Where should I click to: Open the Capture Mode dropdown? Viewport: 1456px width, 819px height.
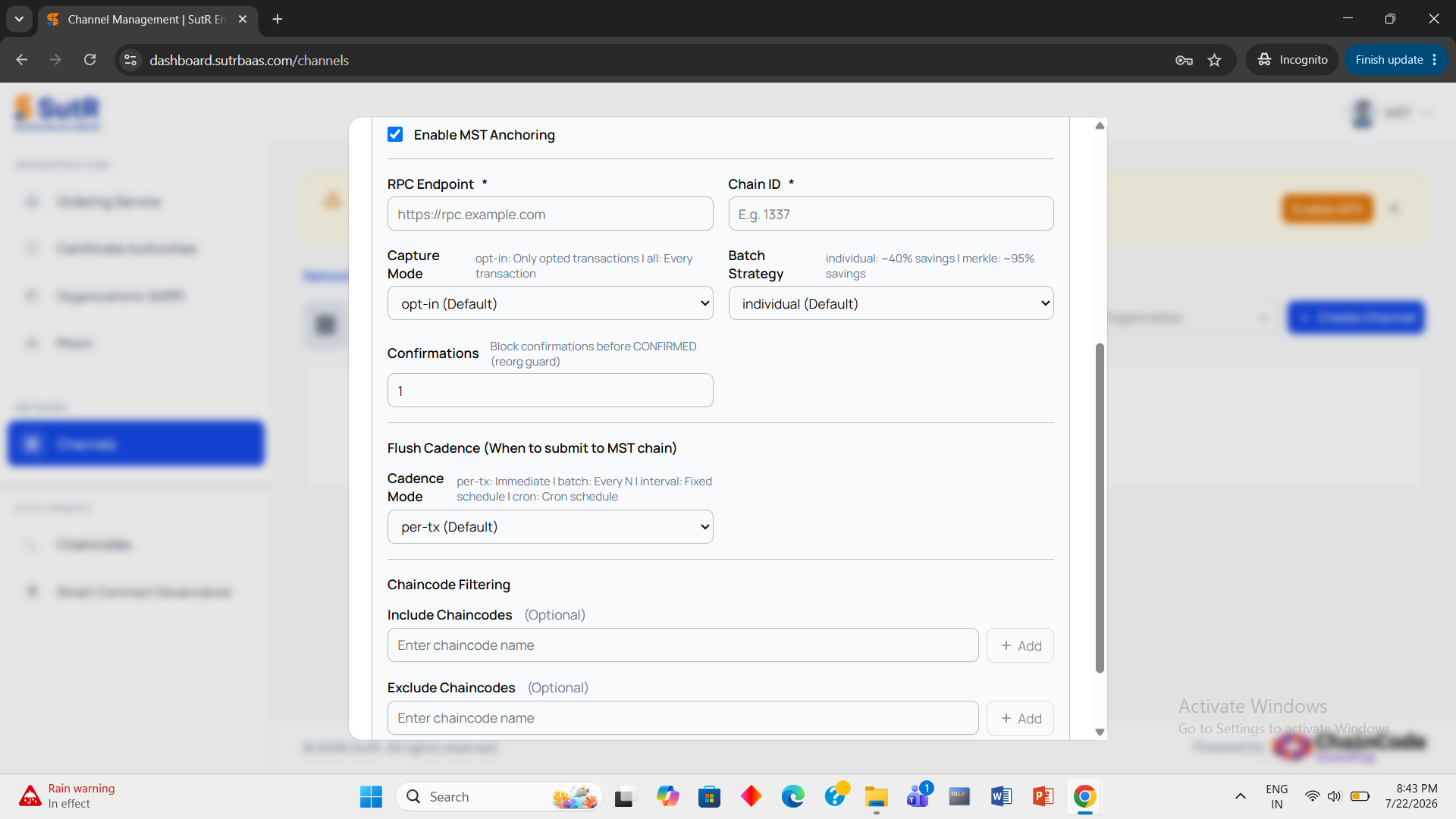tap(550, 303)
